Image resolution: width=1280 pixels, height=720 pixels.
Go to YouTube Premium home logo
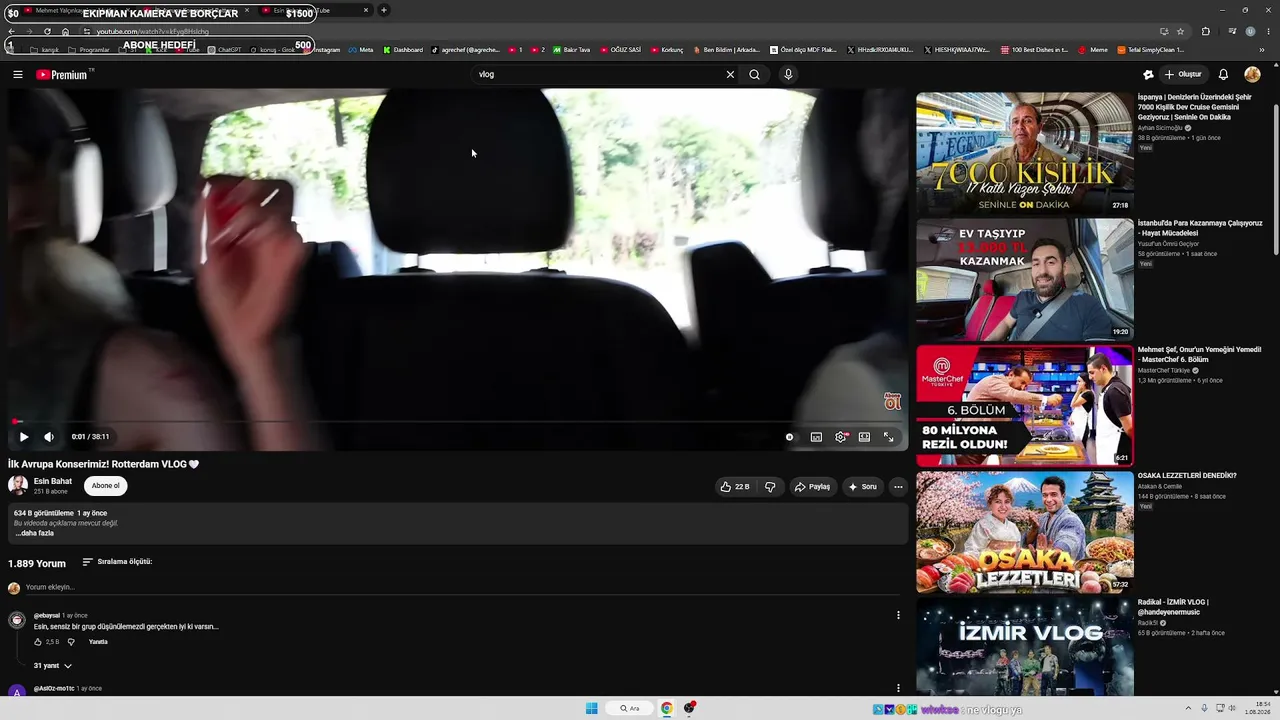click(62, 74)
